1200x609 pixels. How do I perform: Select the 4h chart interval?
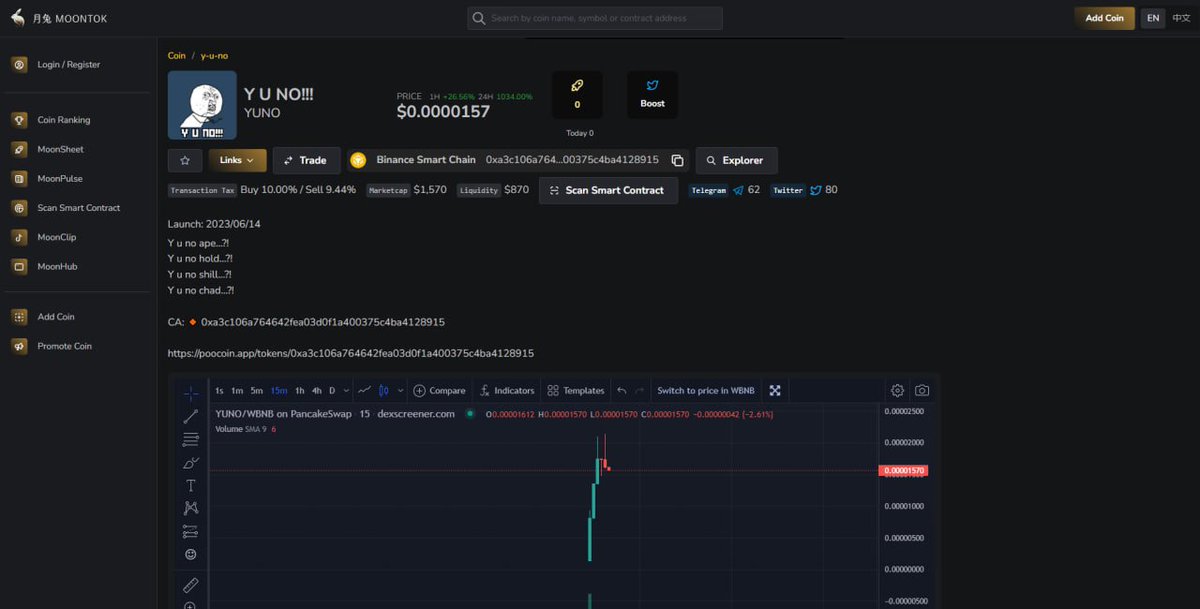click(316, 391)
